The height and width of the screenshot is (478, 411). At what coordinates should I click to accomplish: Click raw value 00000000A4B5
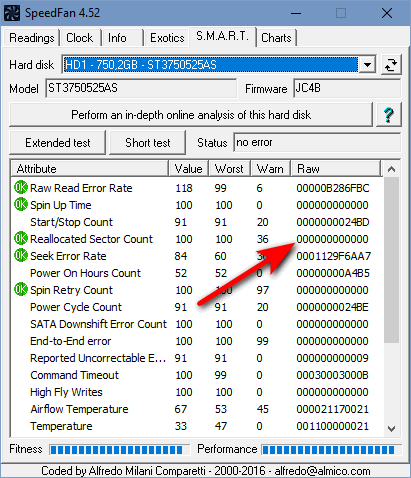tap(333, 273)
